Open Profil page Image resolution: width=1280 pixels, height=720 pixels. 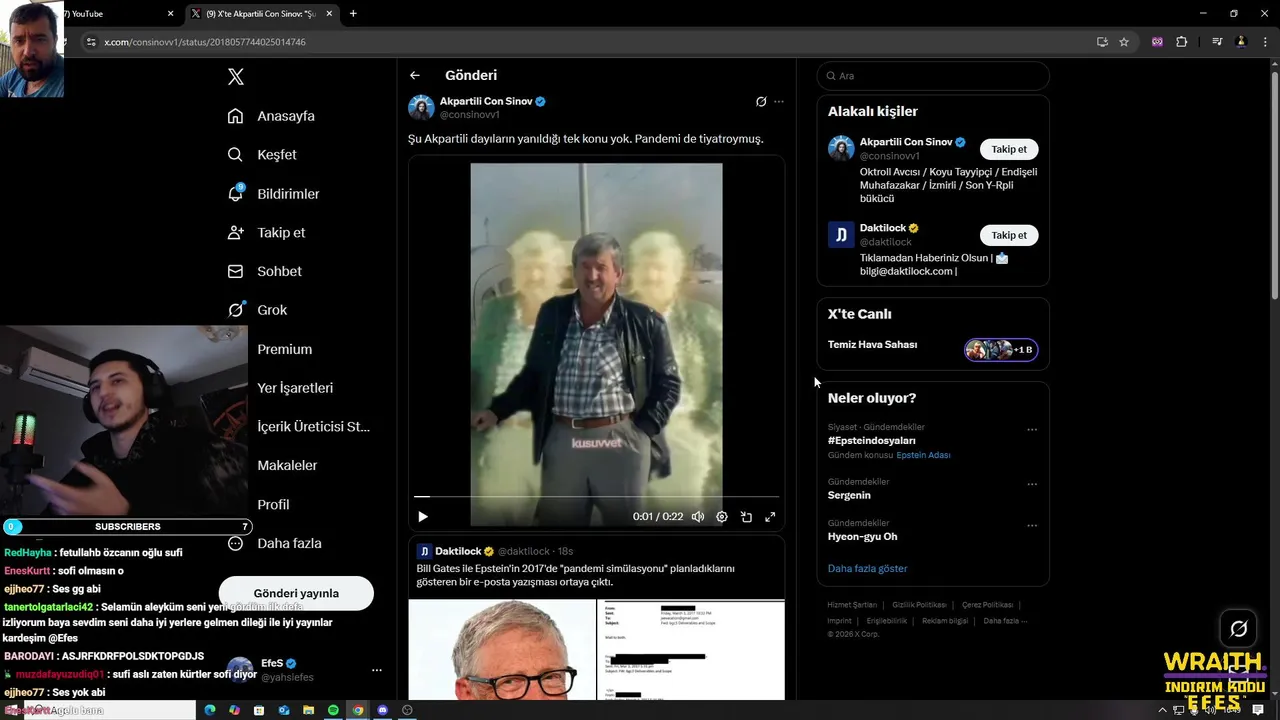click(273, 504)
